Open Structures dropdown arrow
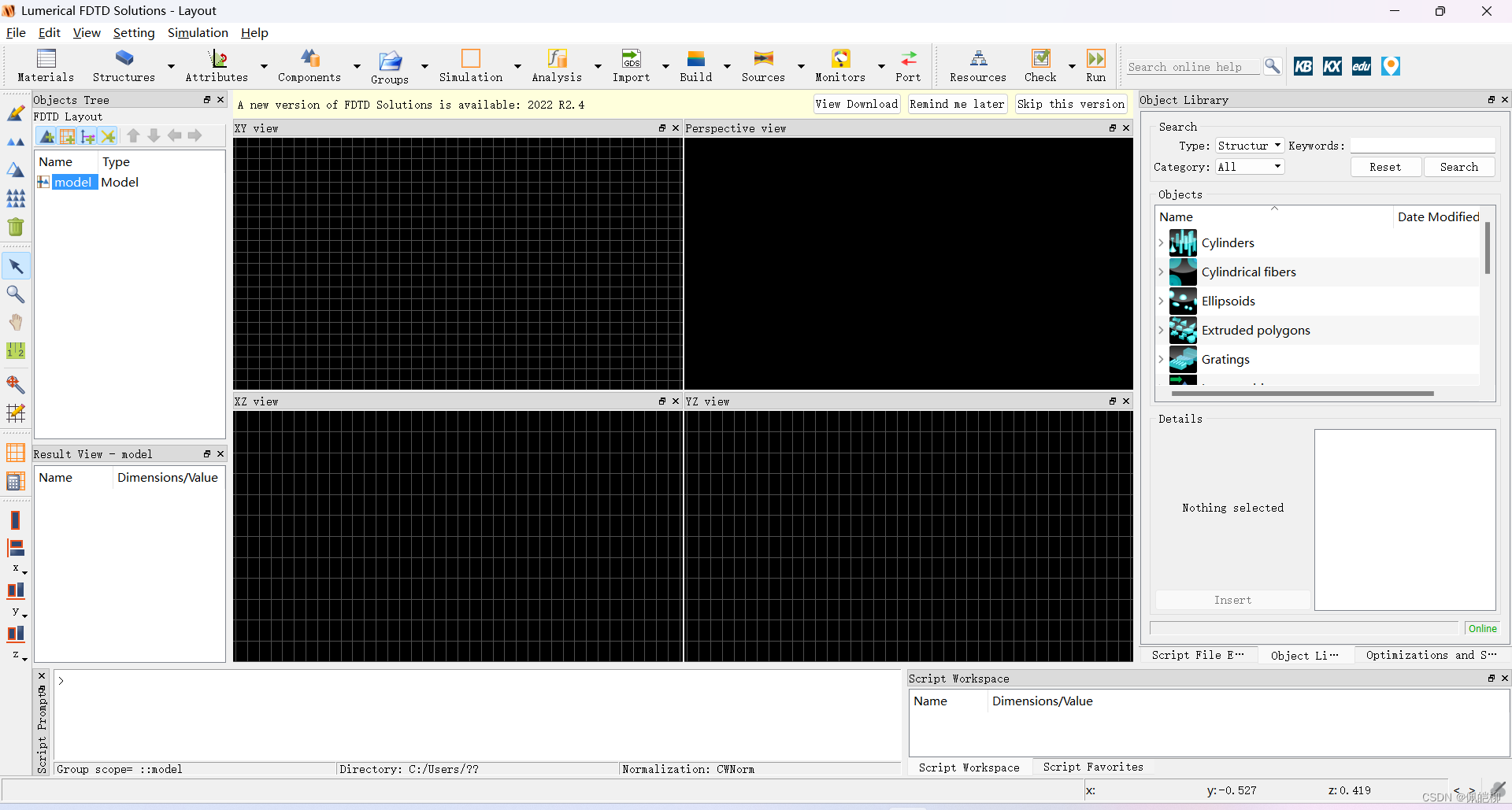The height and width of the screenshot is (810, 1512). pyautogui.click(x=171, y=66)
